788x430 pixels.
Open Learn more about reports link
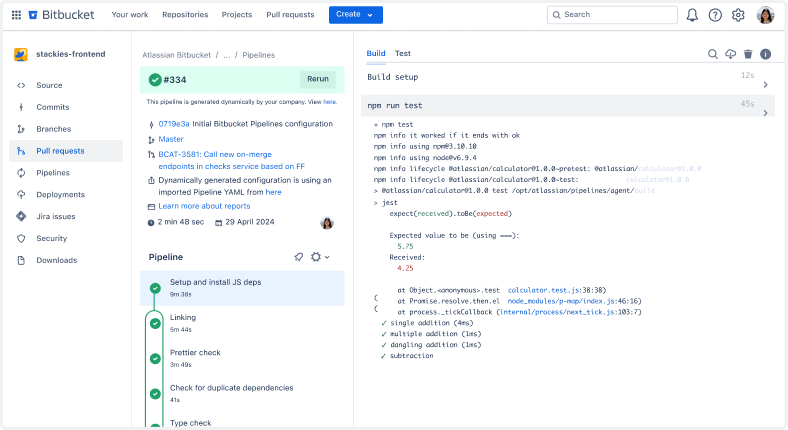[x=204, y=206]
